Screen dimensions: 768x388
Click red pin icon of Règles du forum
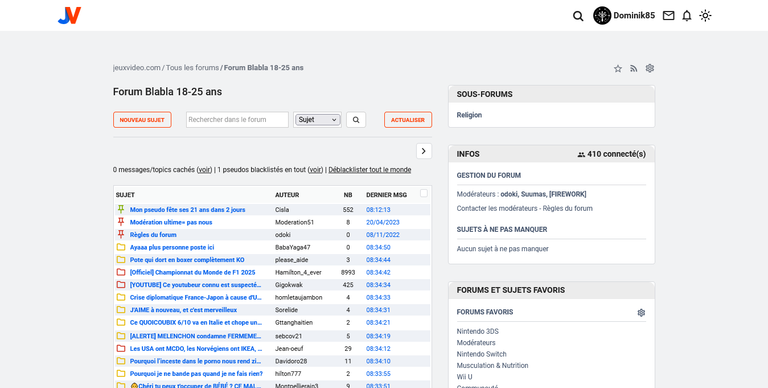click(x=121, y=235)
